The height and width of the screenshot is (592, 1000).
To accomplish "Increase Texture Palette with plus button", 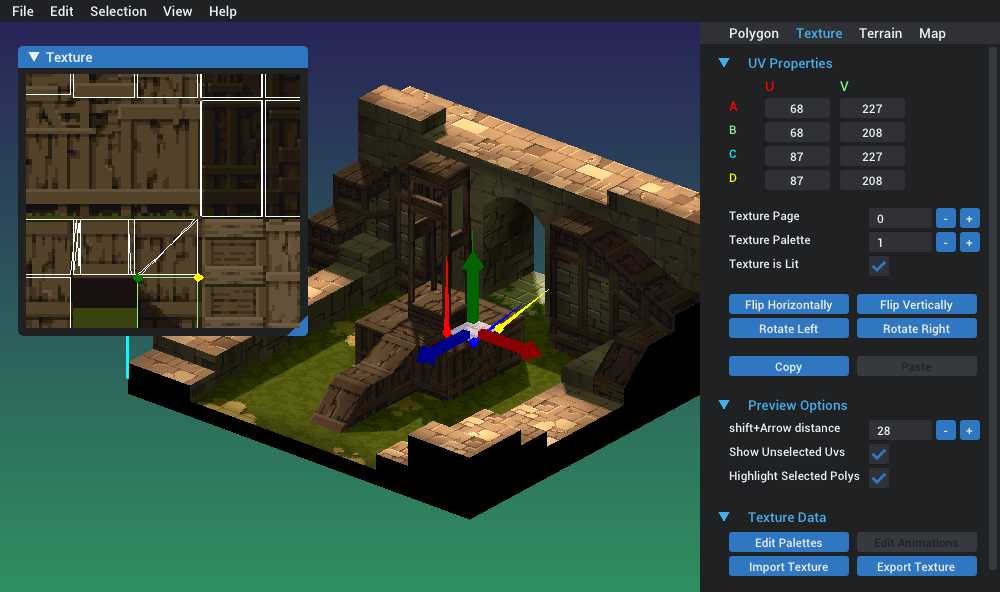I will point(969,242).
